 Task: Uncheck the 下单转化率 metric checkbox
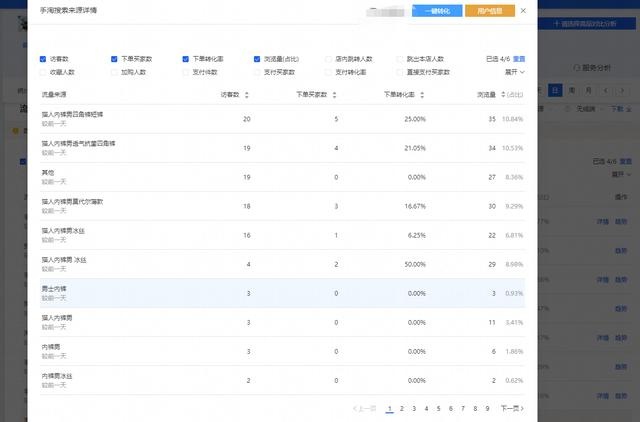(x=186, y=59)
